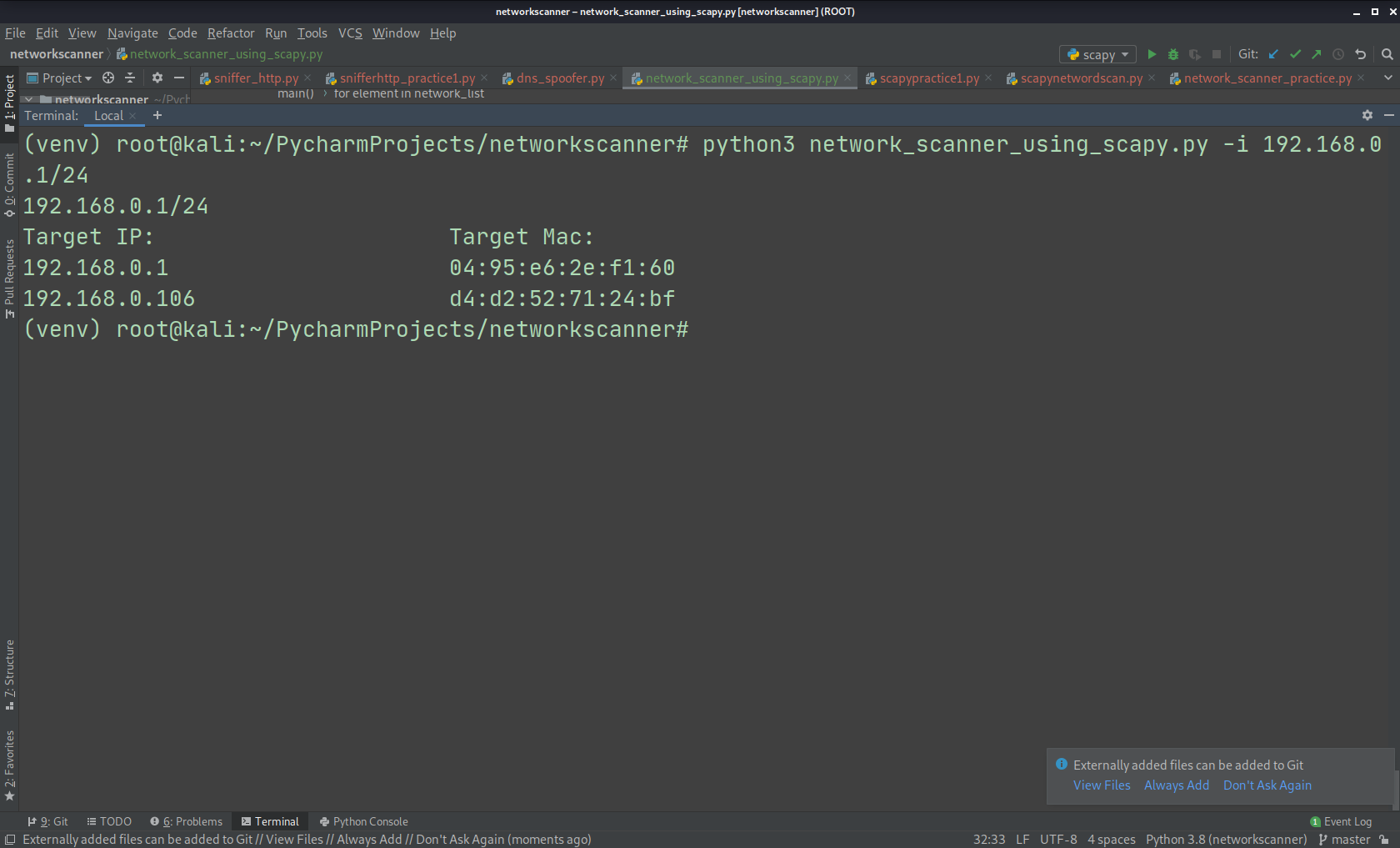Viewport: 1400px width, 848px height.
Task: Toggle the 1: Project side panel
Action: click(10, 103)
